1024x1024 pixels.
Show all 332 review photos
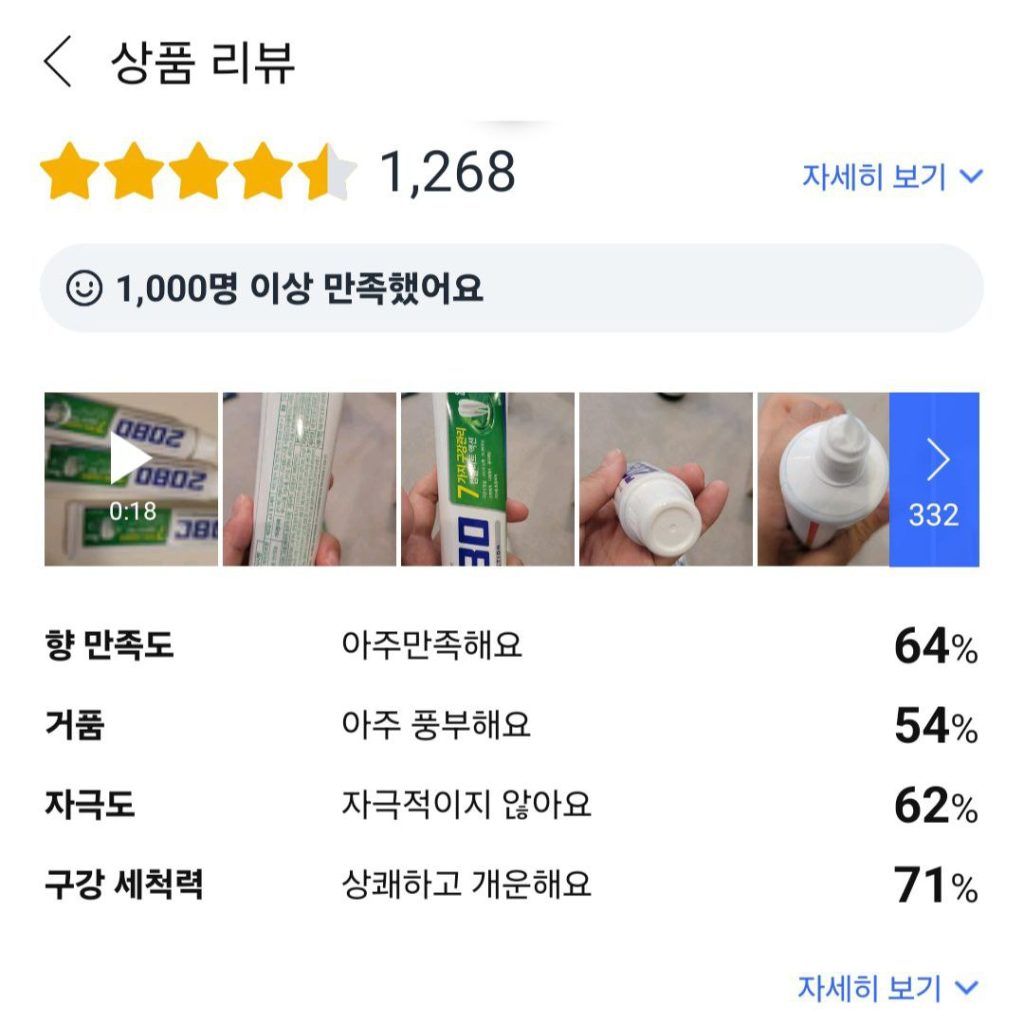[934, 479]
